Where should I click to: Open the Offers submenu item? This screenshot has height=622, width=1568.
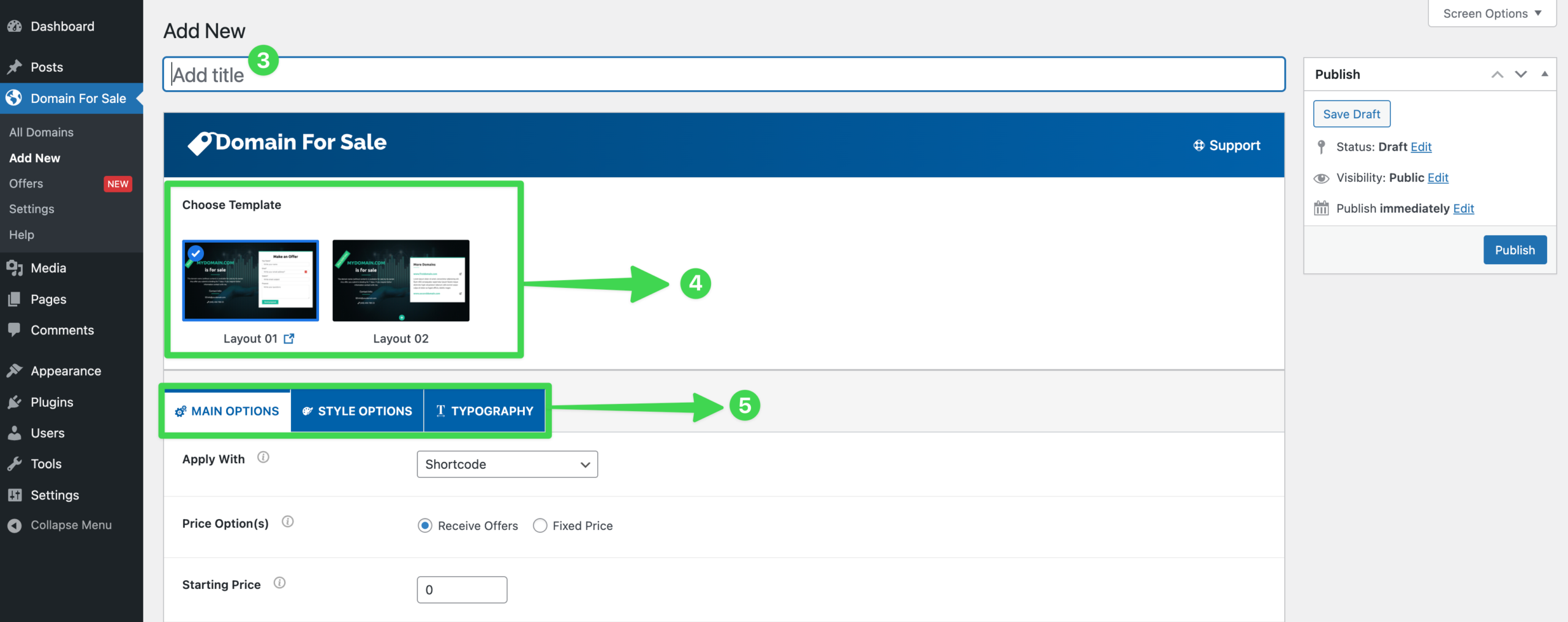26,184
